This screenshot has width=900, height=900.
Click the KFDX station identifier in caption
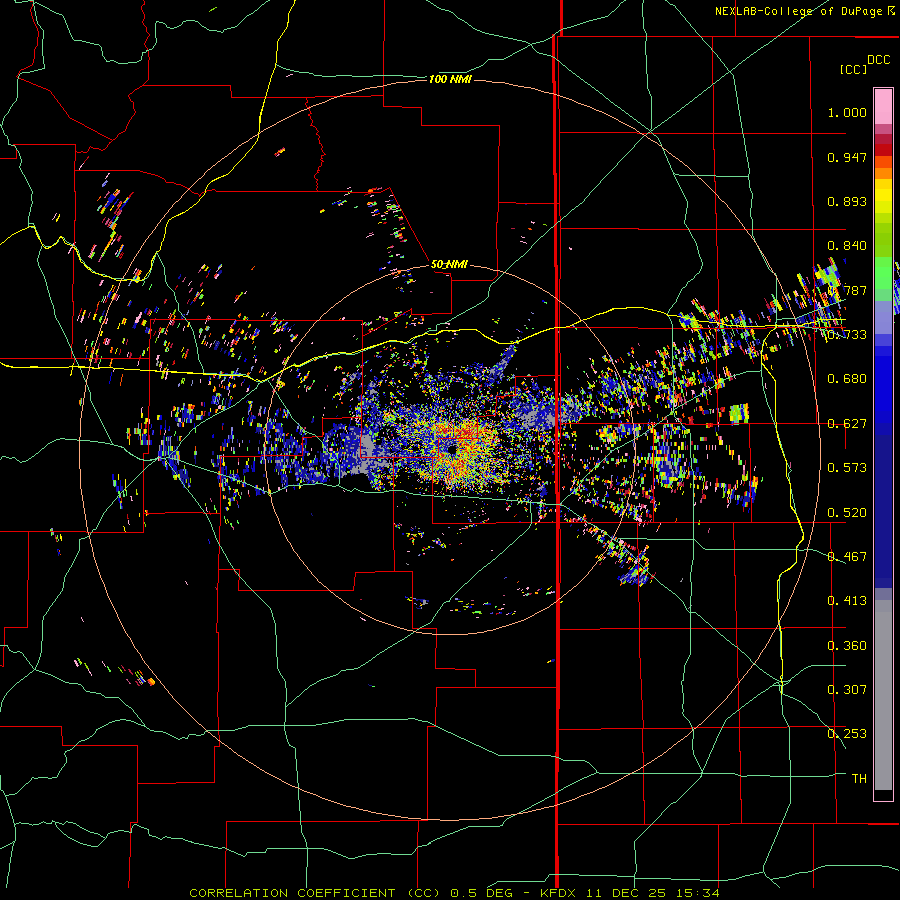click(x=560, y=893)
